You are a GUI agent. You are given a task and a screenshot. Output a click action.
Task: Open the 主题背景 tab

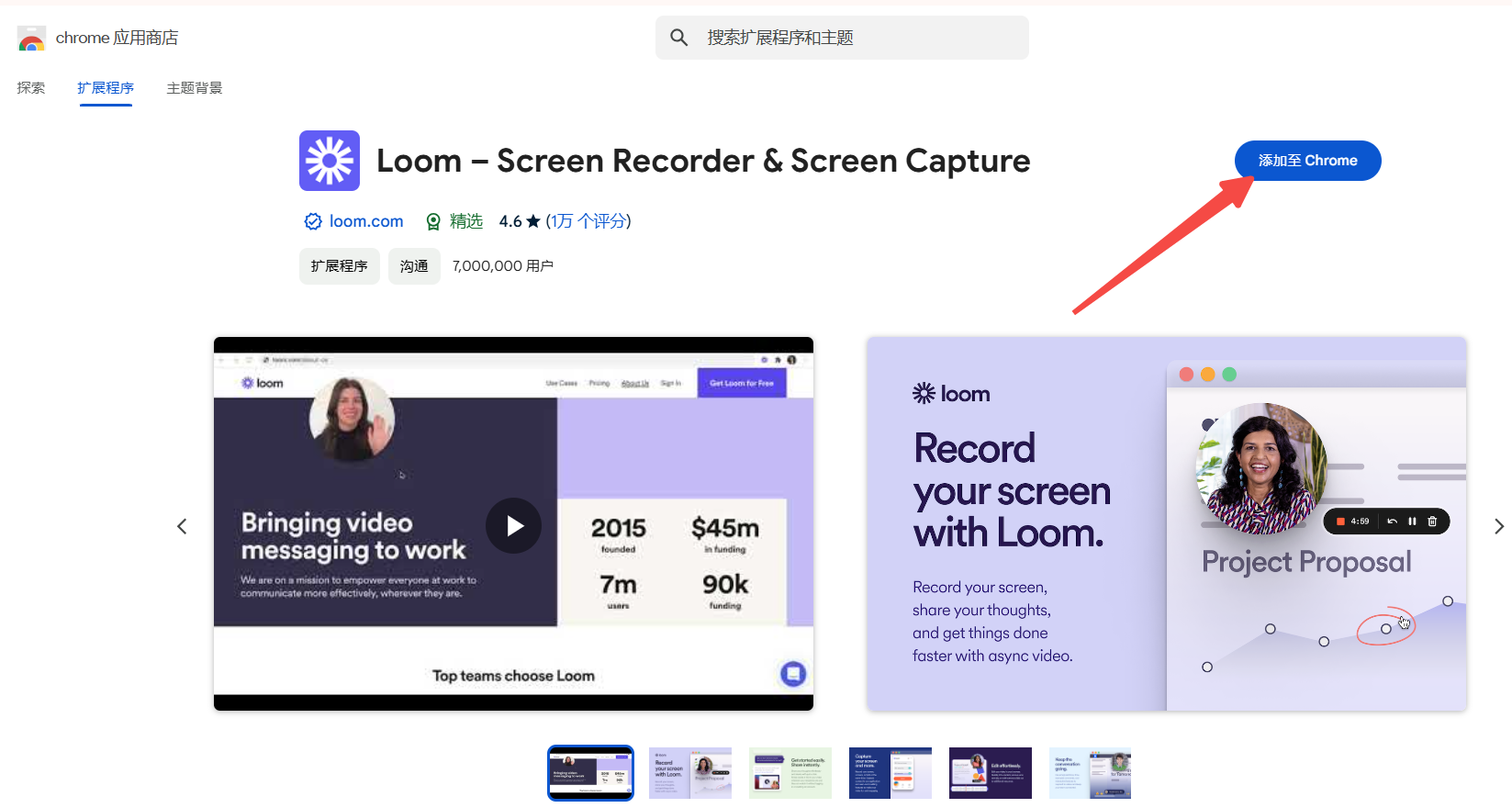pyautogui.click(x=195, y=88)
